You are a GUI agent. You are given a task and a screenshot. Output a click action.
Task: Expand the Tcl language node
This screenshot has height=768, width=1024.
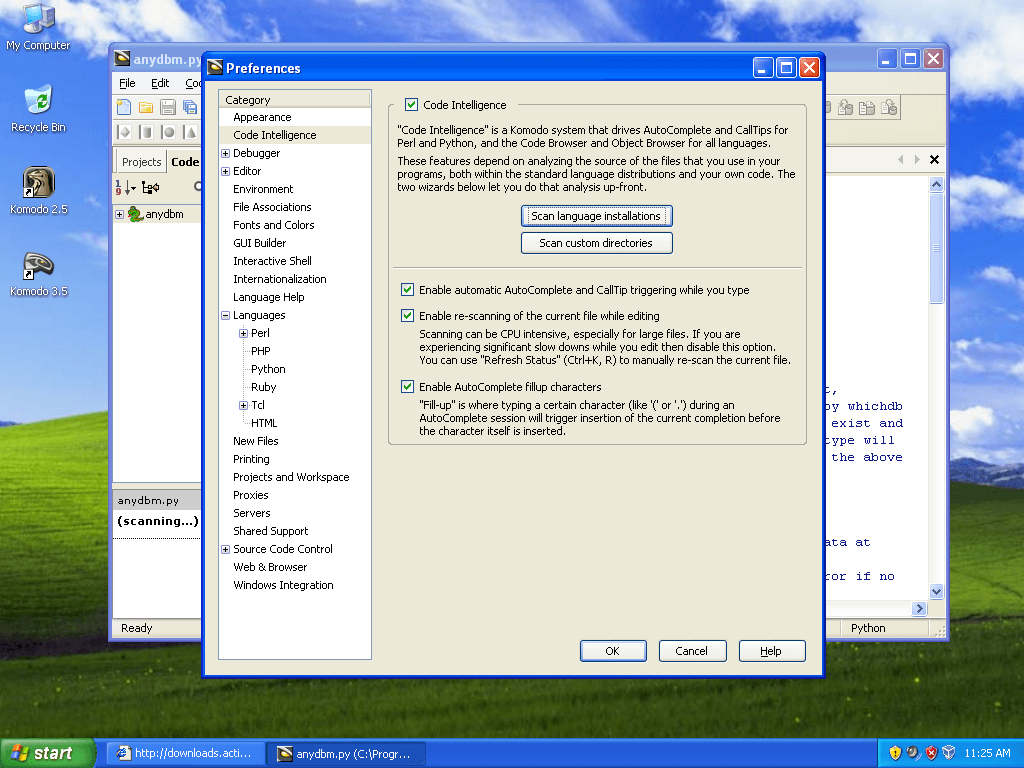tap(243, 406)
